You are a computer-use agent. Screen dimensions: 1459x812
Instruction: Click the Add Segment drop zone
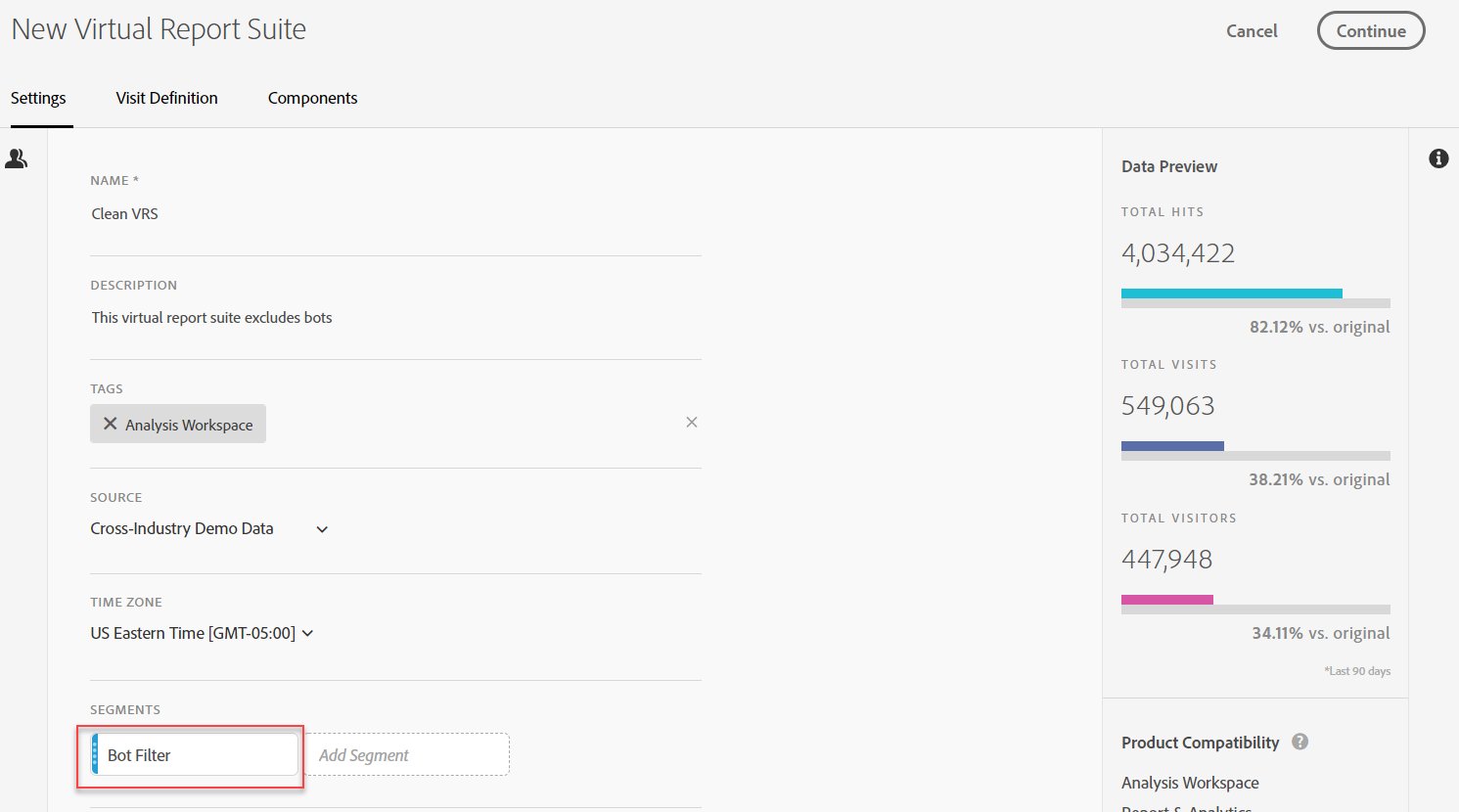pos(407,755)
